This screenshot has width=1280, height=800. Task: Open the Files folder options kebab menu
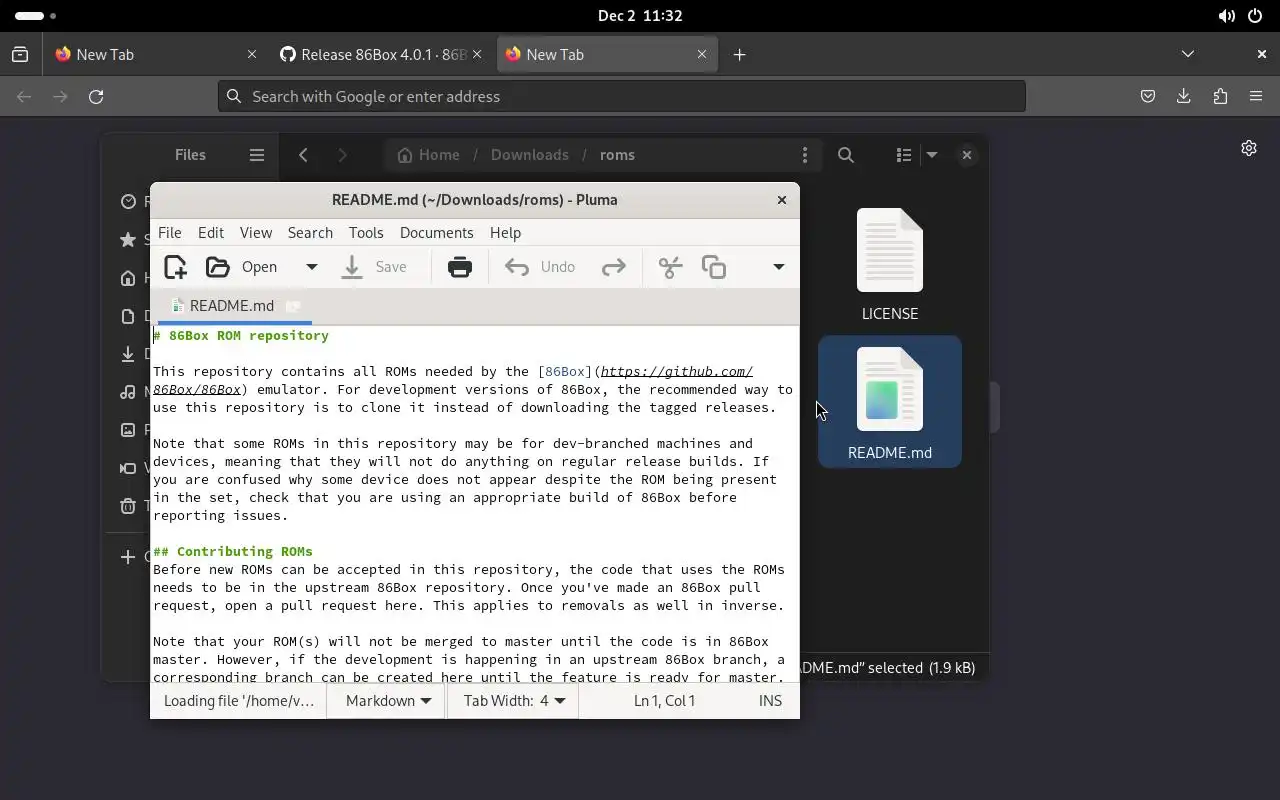coord(805,155)
